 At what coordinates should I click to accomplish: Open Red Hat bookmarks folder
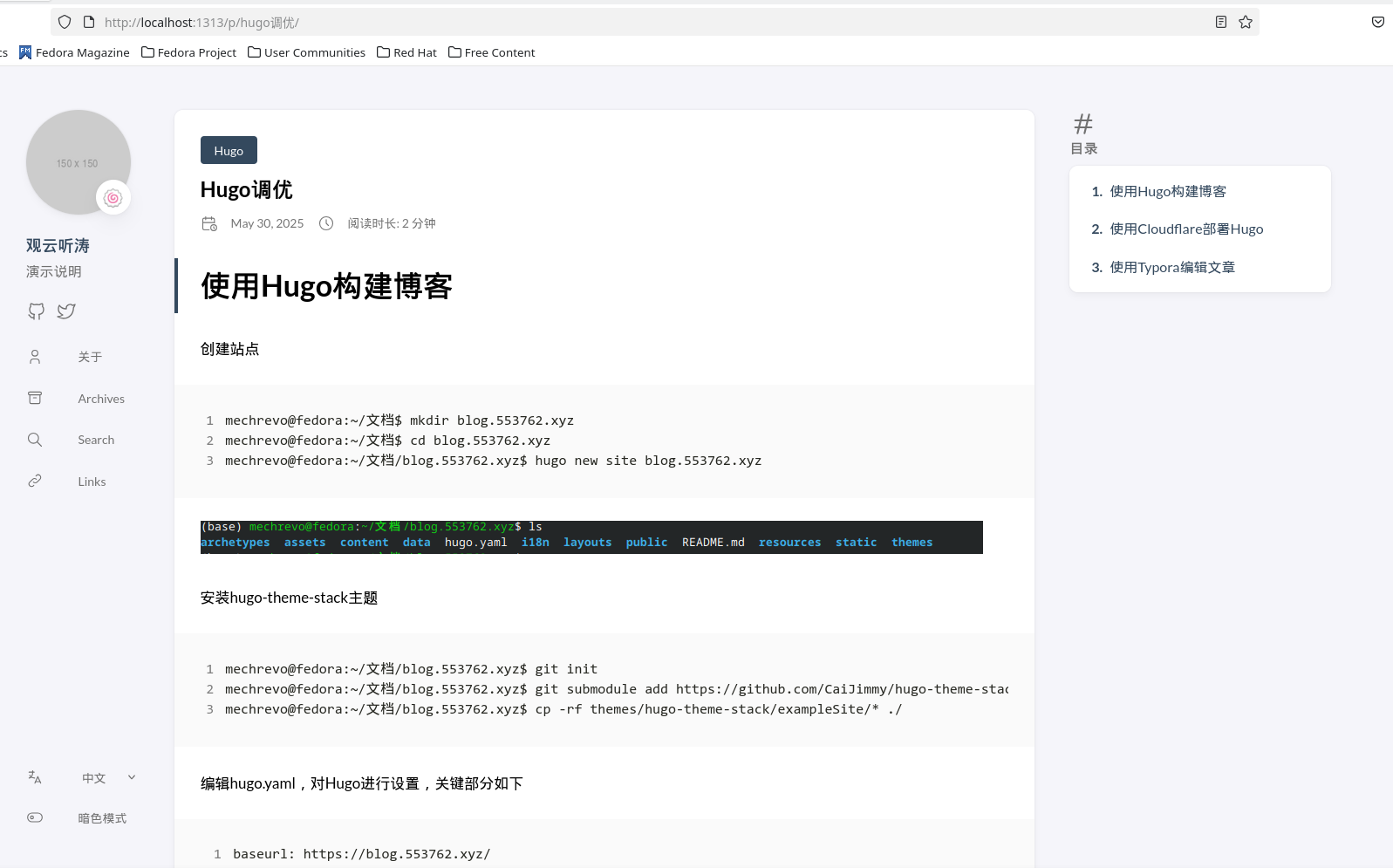coord(406,52)
